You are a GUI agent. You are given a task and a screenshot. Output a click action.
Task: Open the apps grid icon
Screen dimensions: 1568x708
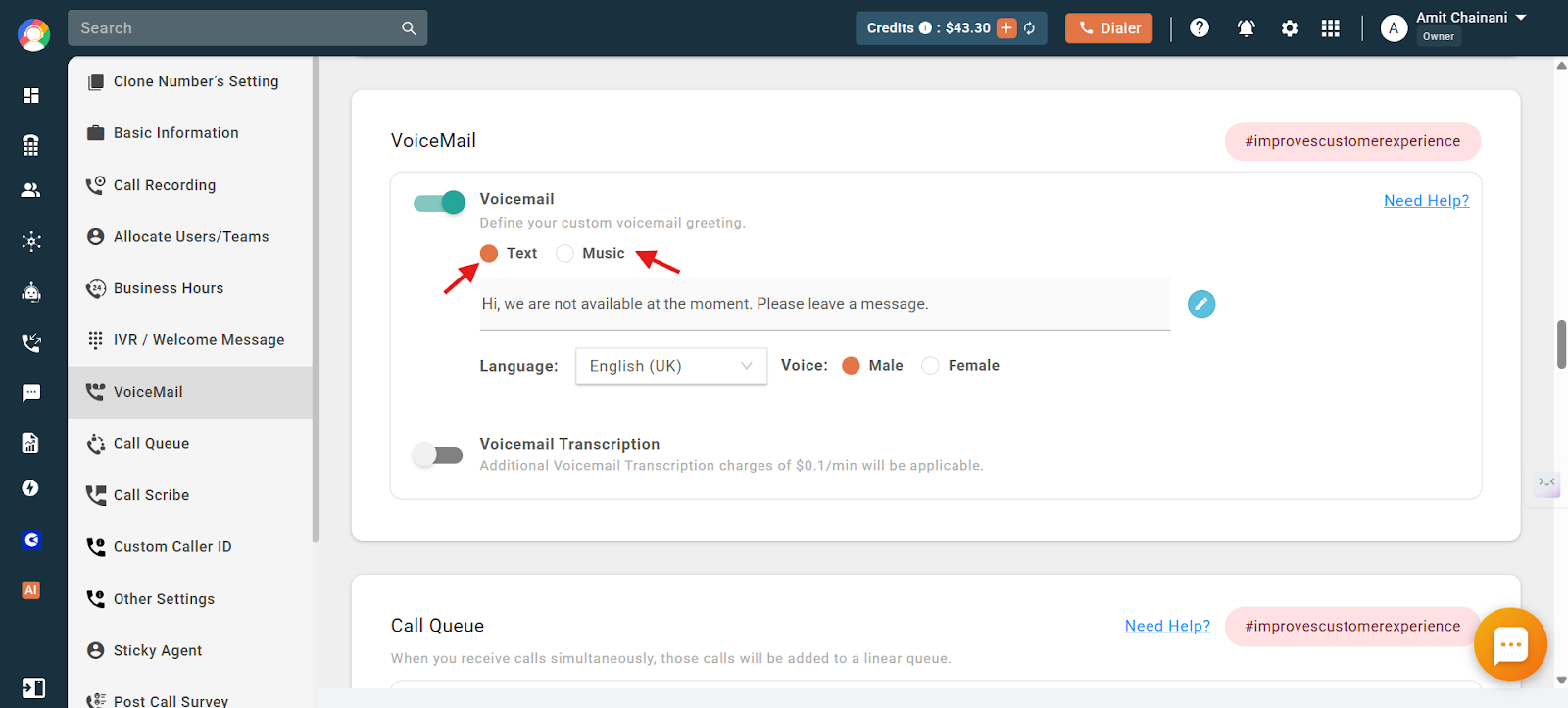point(1330,28)
